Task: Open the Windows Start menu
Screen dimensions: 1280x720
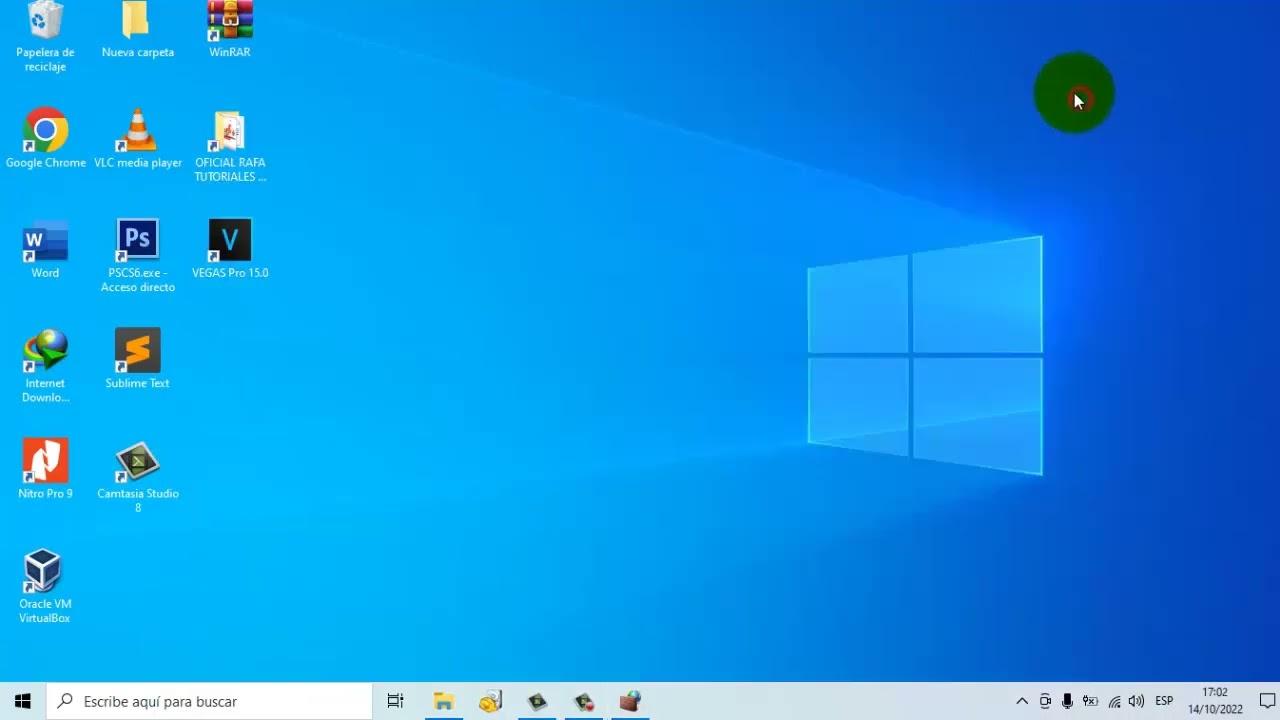Action: (x=23, y=701)
